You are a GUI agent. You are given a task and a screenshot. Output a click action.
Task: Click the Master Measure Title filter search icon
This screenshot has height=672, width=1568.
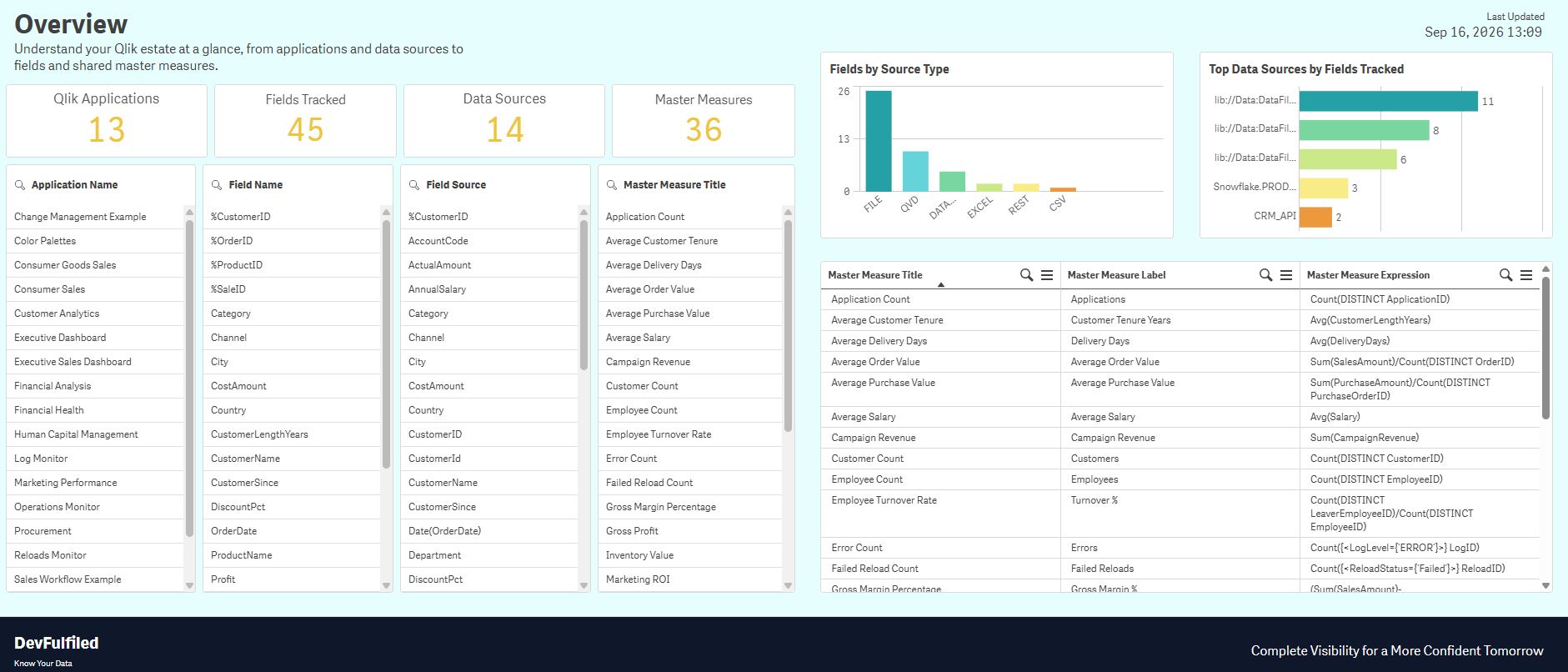(612, 185)
